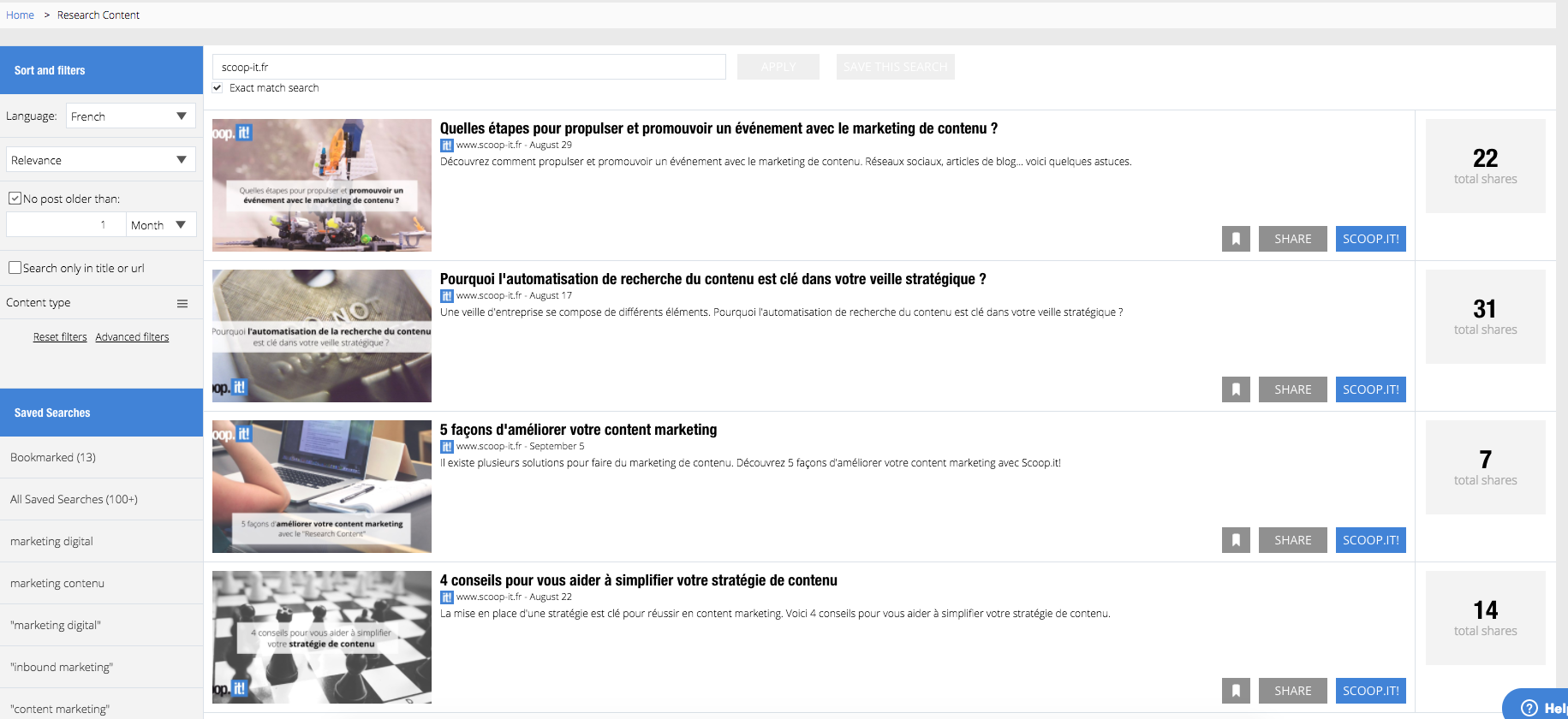Open Advanced filters link

coord(132,337)
